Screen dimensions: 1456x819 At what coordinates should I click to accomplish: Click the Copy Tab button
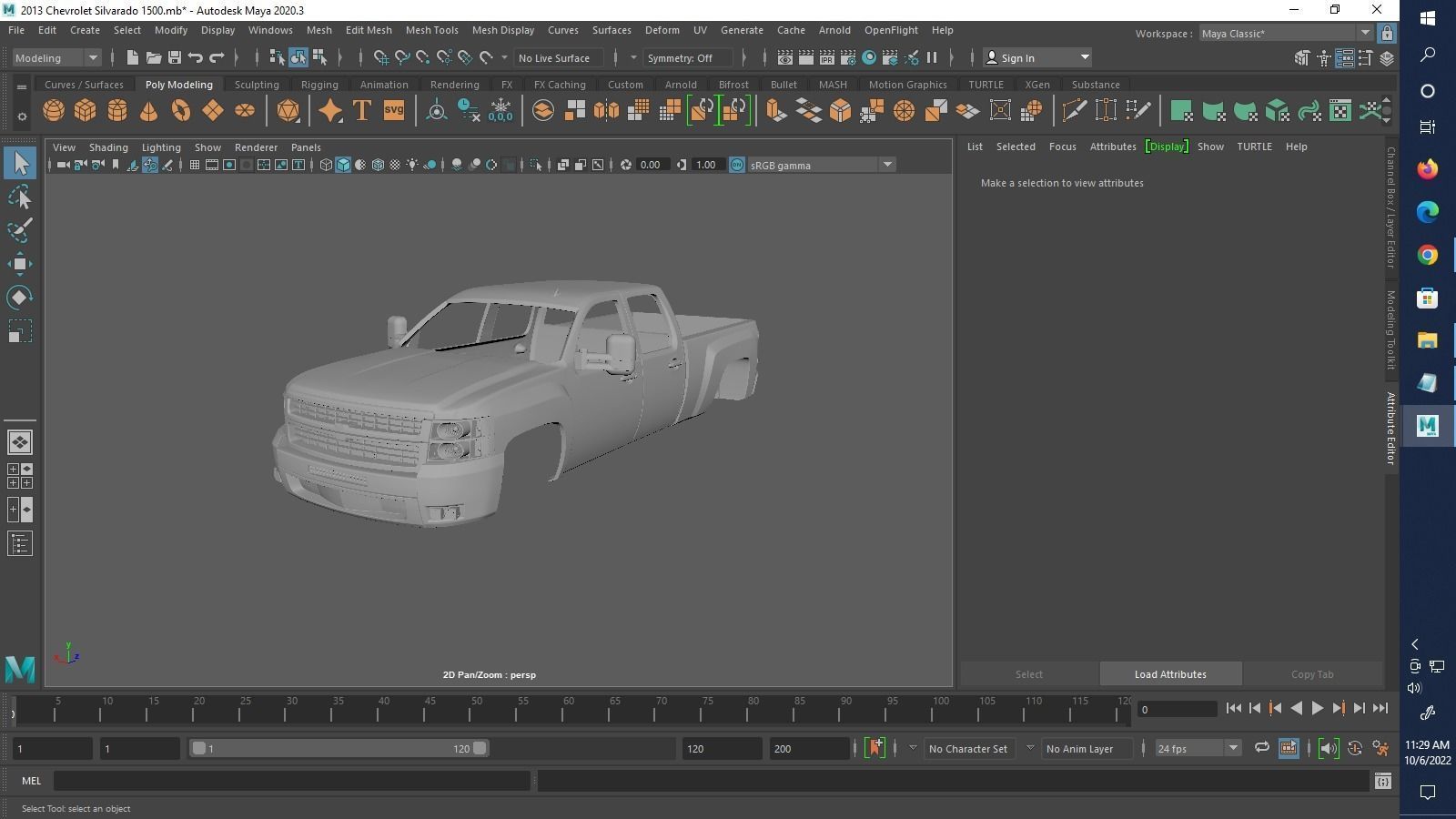tap(1312, 673)
